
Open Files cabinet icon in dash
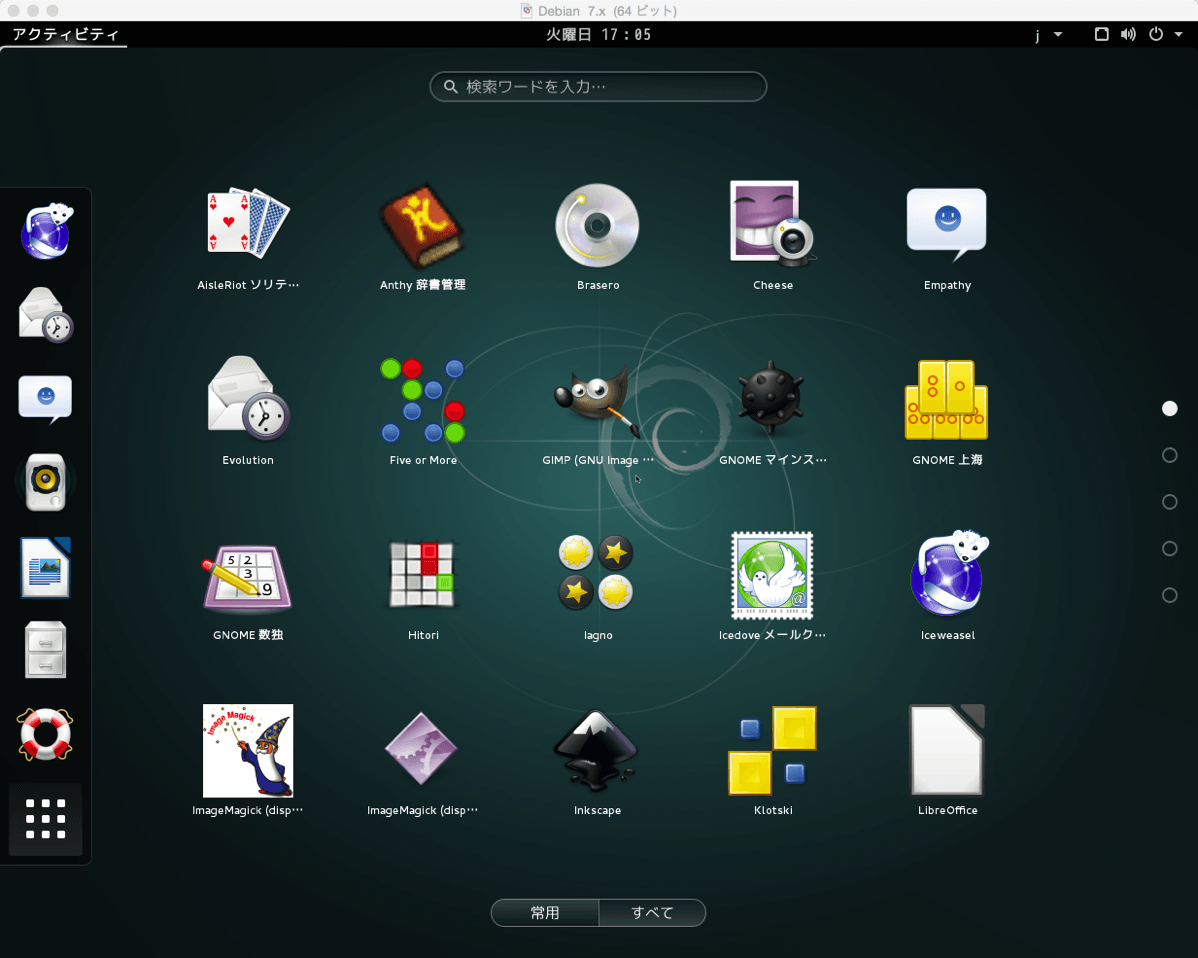pos(46,650)
